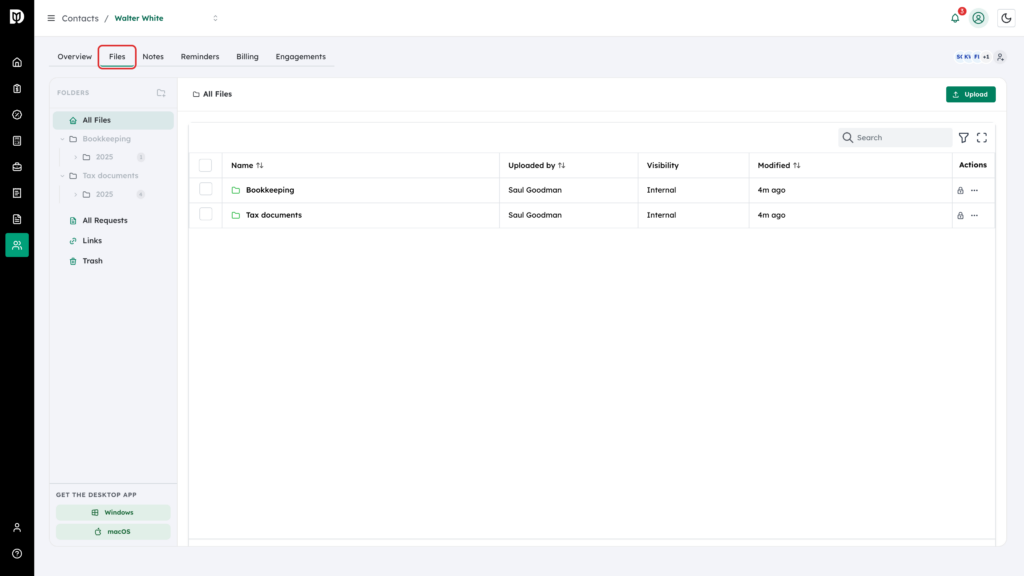This screenshot has width=1024, height=576.
Task: Open the help question mark icon
Action: click(x=17, y=553)
